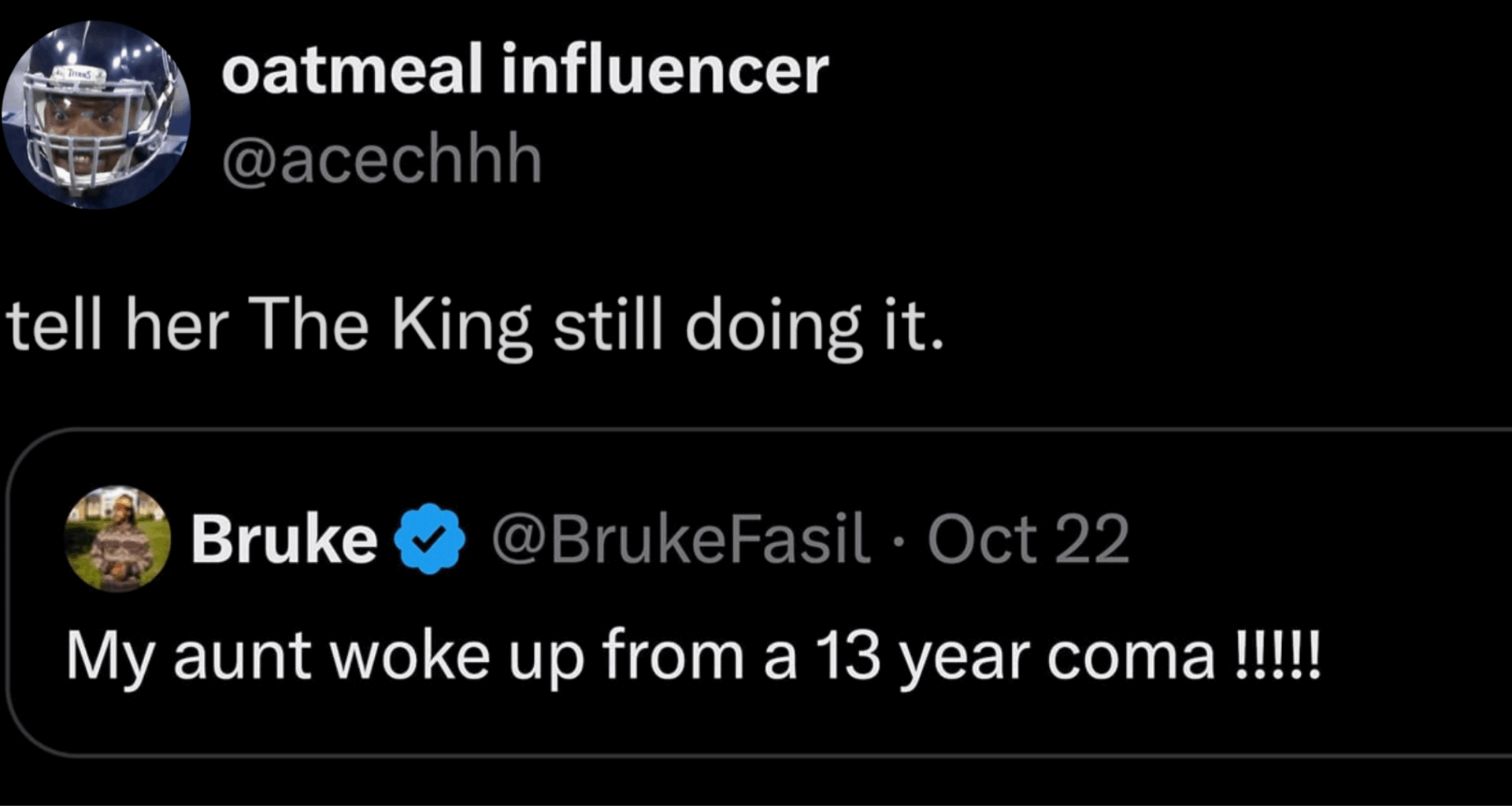
Task: Open the @acechhh handle
Action: 382,160
